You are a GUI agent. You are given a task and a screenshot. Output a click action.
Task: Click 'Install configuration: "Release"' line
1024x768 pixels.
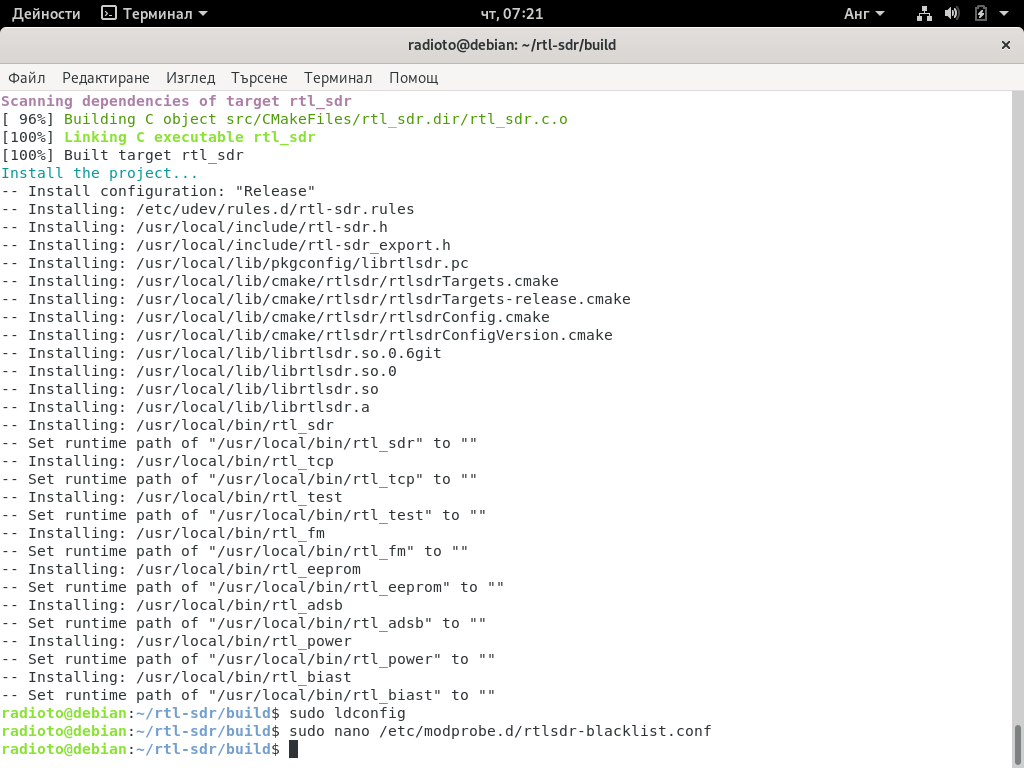click(x=158, y=191)
